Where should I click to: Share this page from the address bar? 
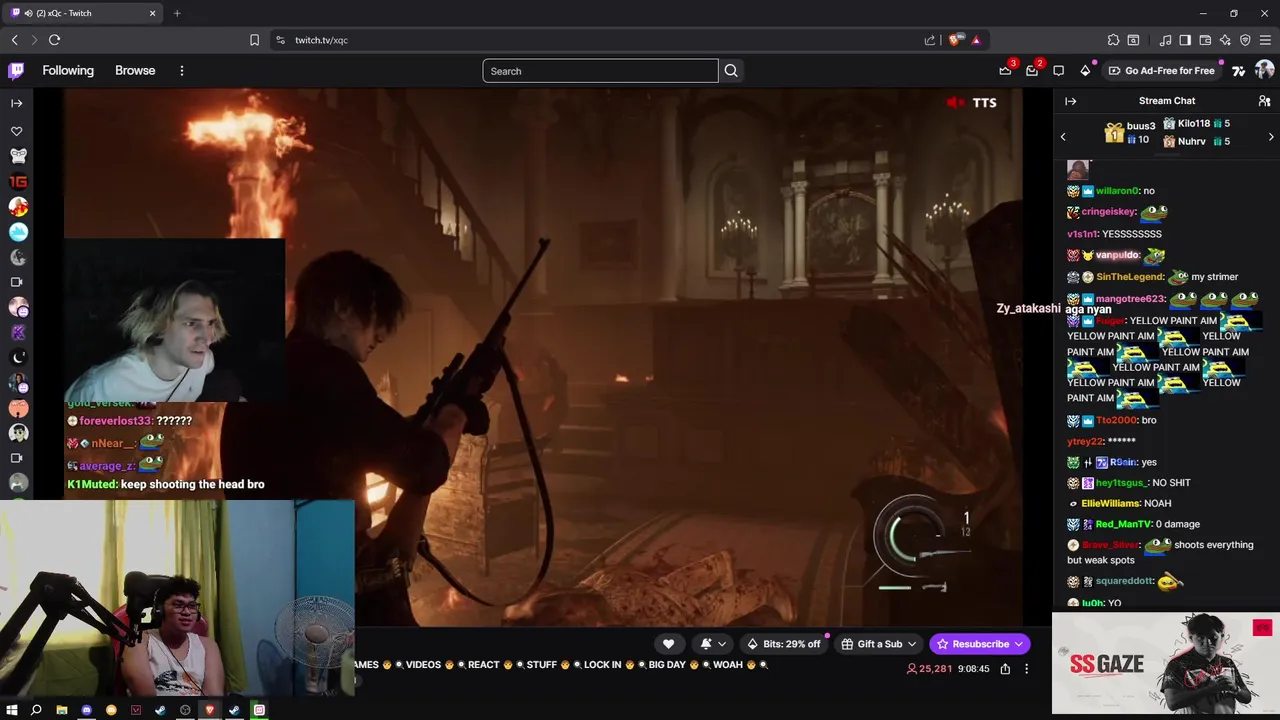[x=930, y=40]
